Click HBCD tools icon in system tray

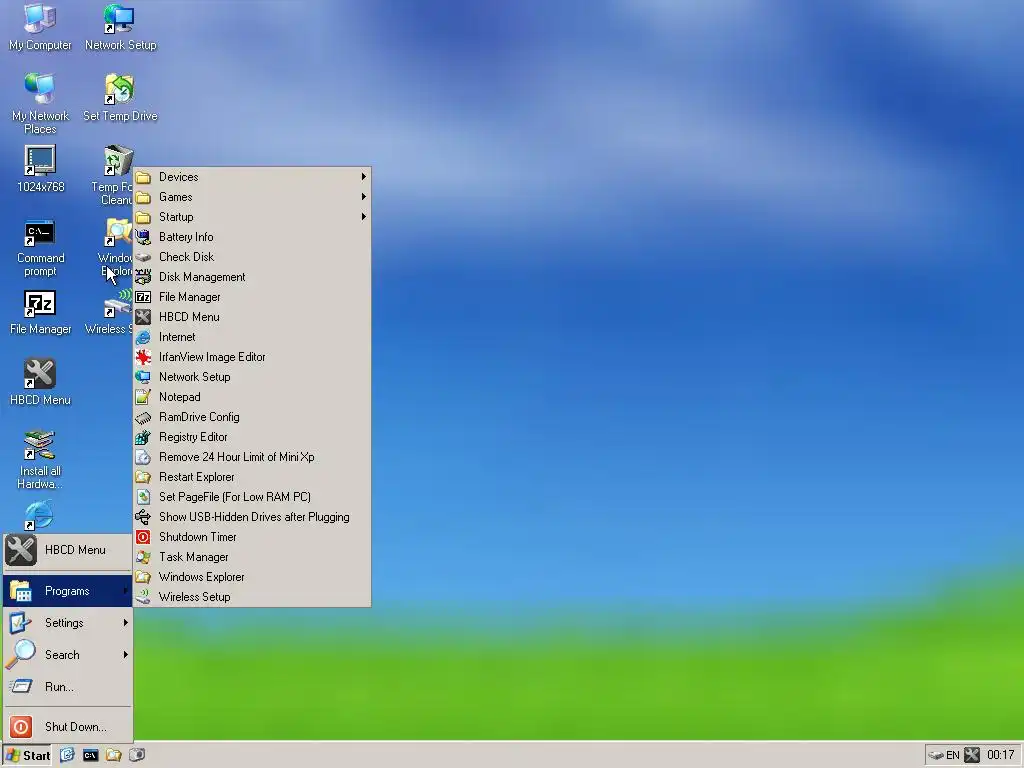click(972, 755)
